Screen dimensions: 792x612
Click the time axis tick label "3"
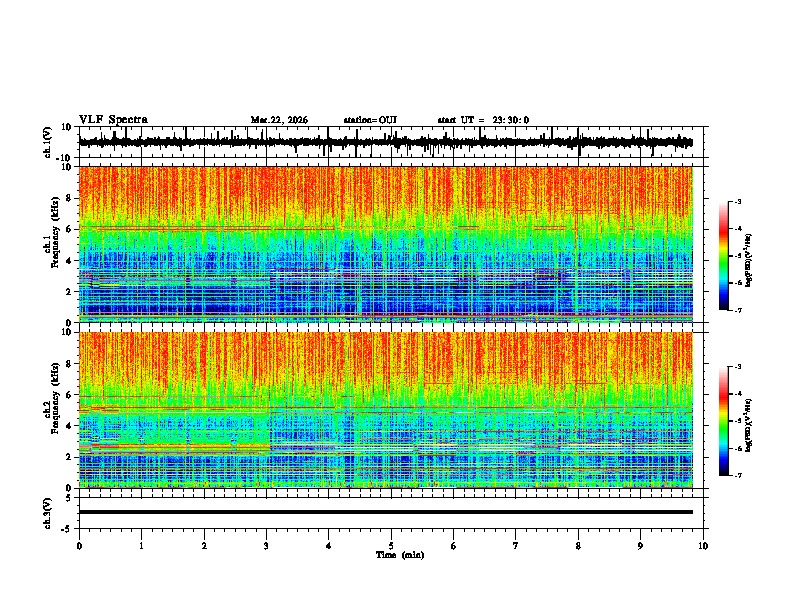(266, 546)
